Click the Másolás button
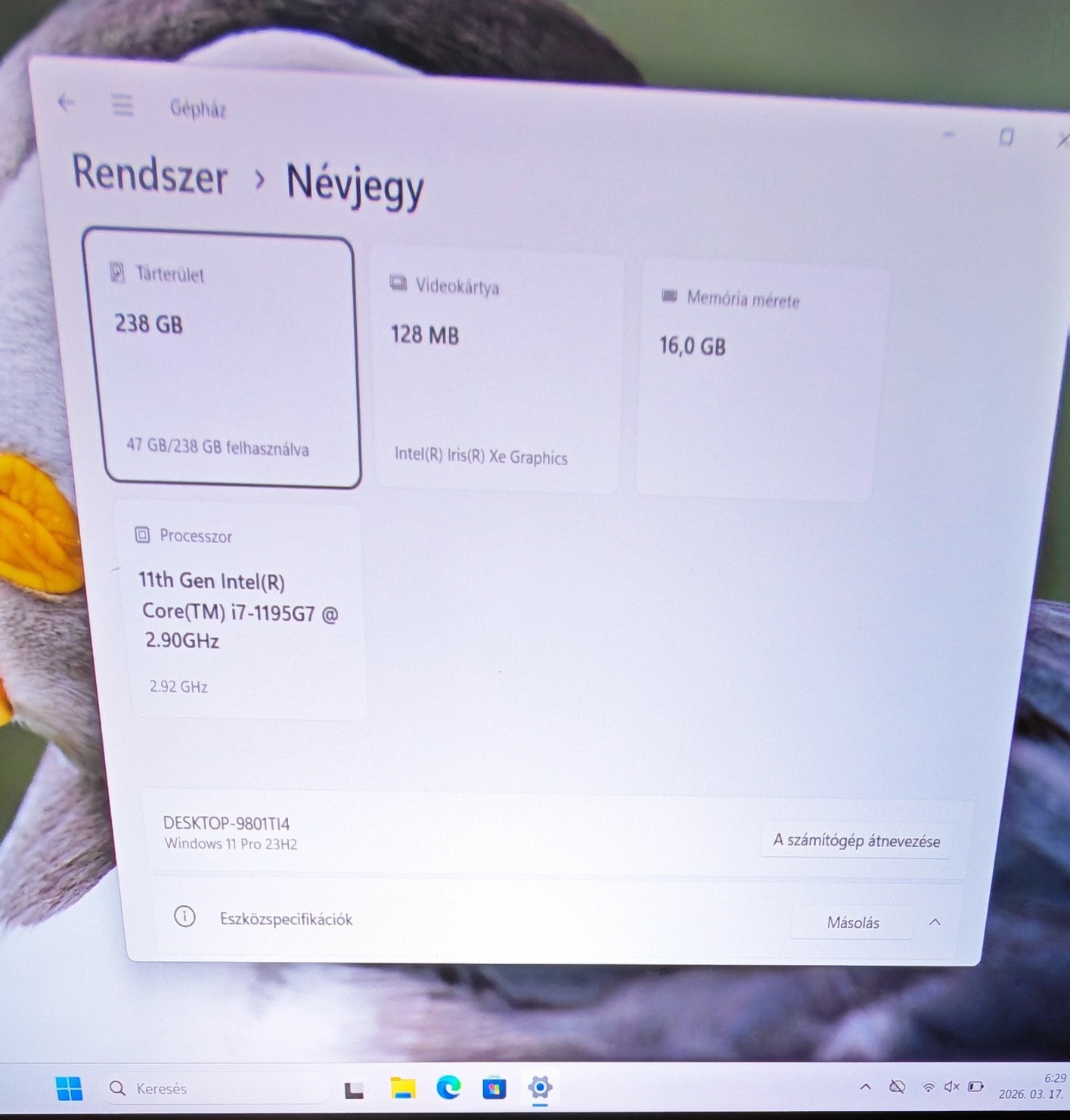1070x1120 pixels. point(852,923)
